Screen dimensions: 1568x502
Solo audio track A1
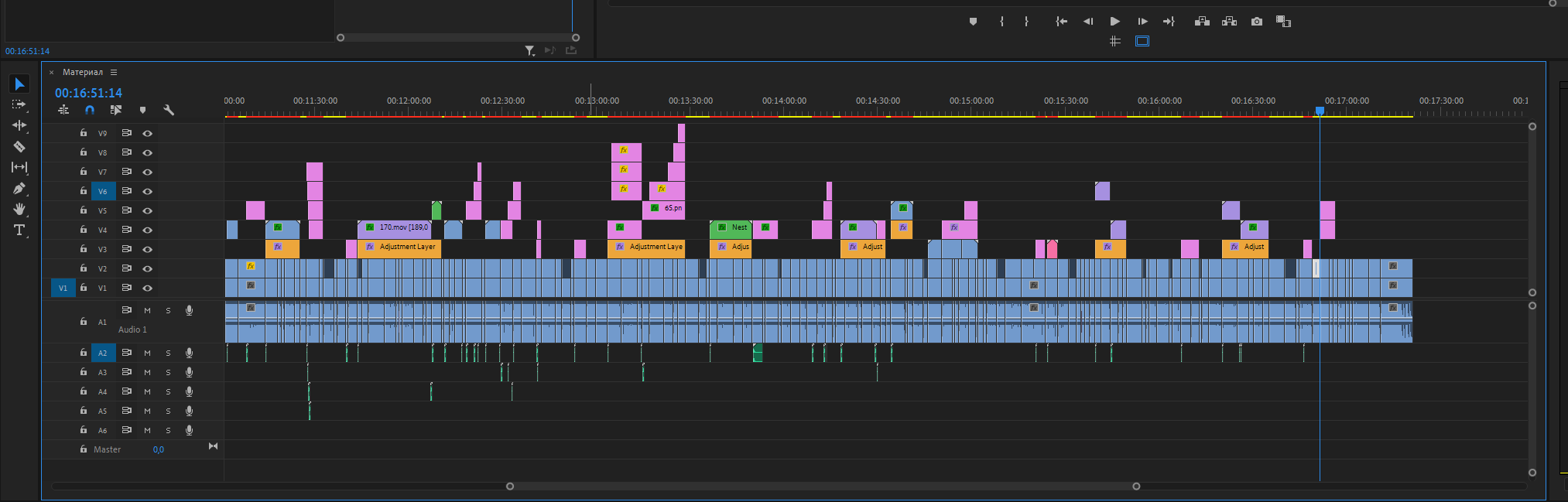pos(168,310)
